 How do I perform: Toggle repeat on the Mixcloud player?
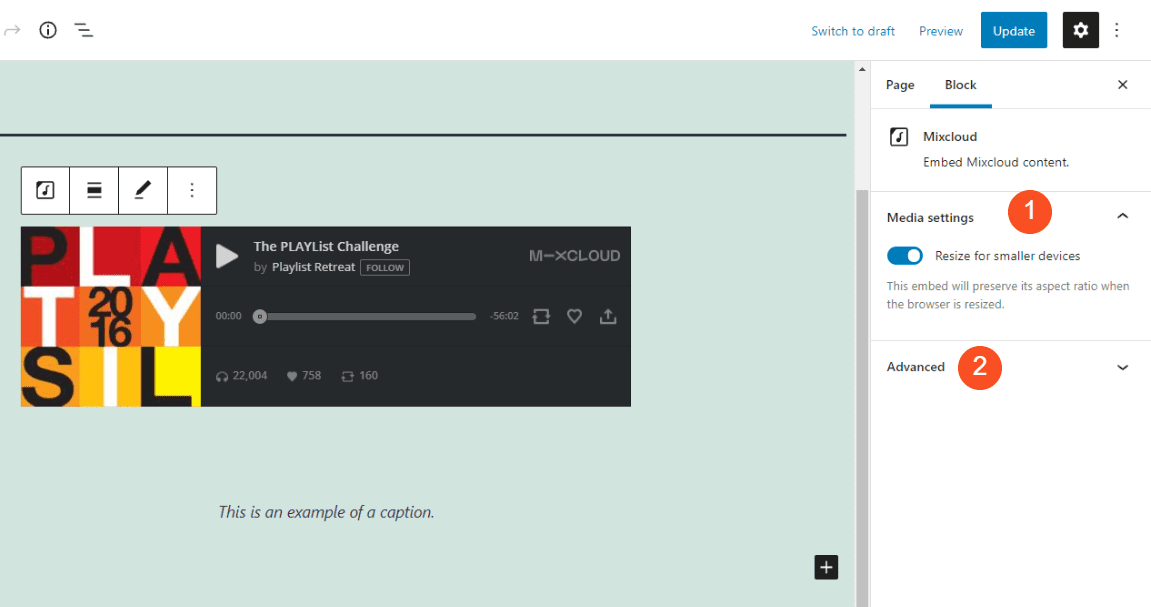[541, 315]
